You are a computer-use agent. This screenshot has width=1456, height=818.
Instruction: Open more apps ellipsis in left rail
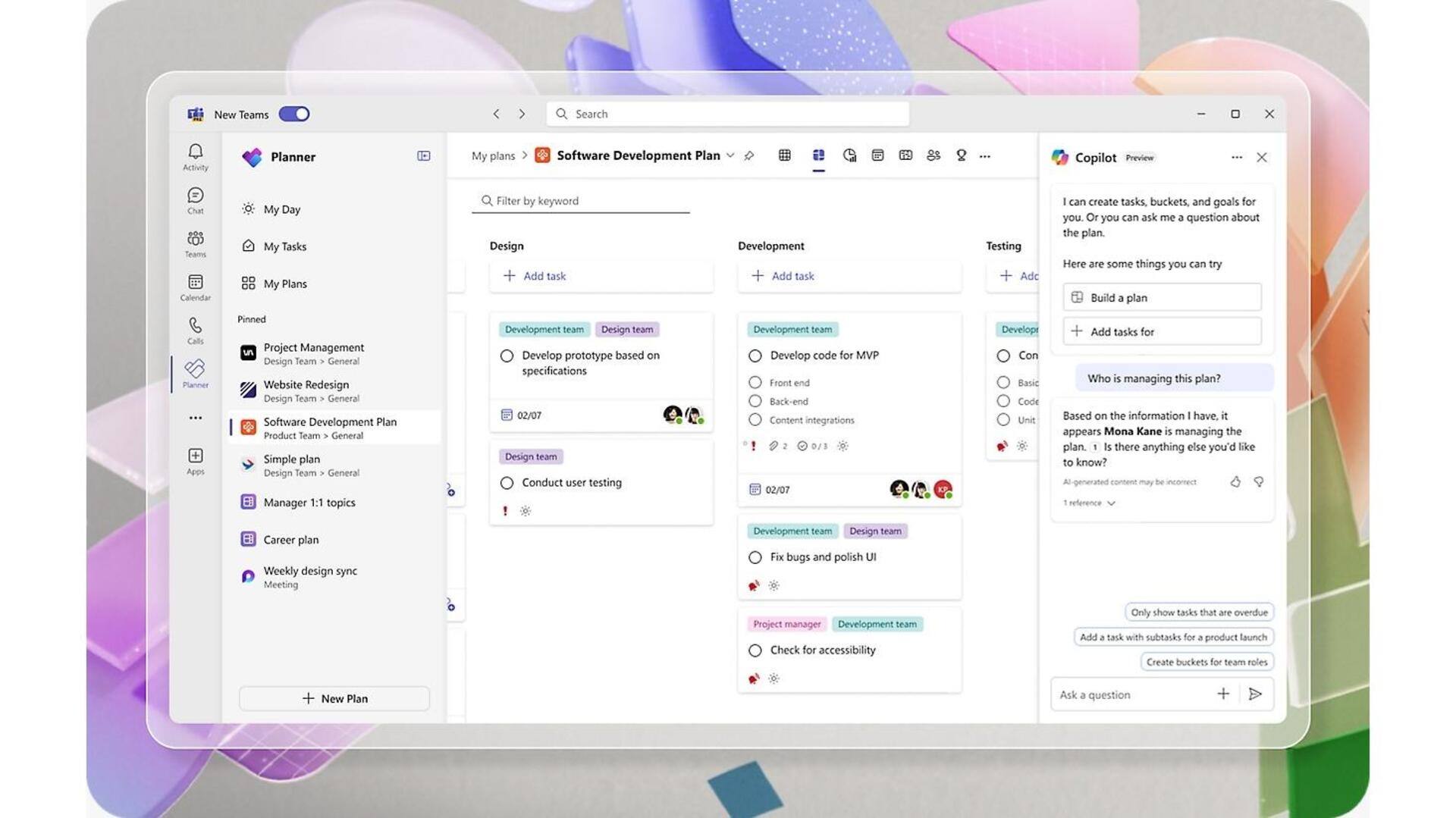[x=195, y=418]
